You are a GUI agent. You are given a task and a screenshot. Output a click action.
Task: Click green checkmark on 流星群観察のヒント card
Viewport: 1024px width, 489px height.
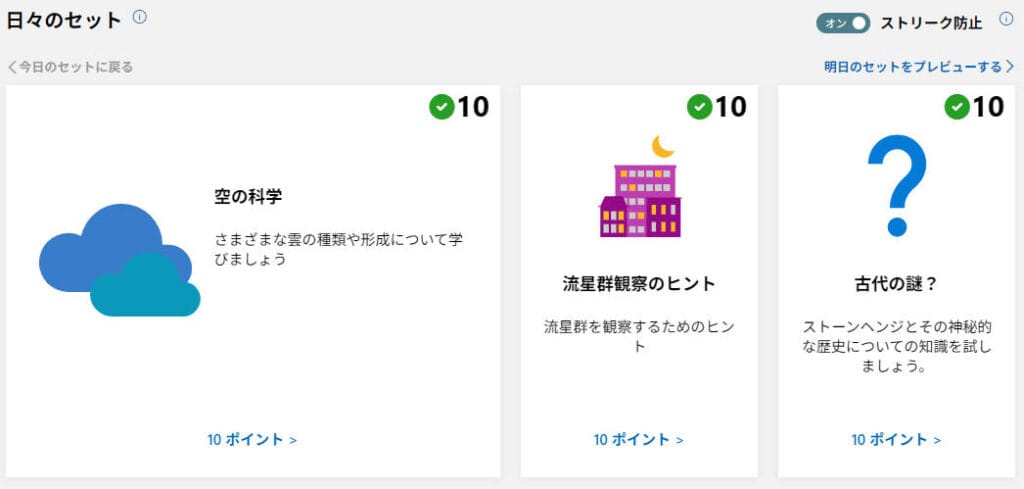point(699,106)
